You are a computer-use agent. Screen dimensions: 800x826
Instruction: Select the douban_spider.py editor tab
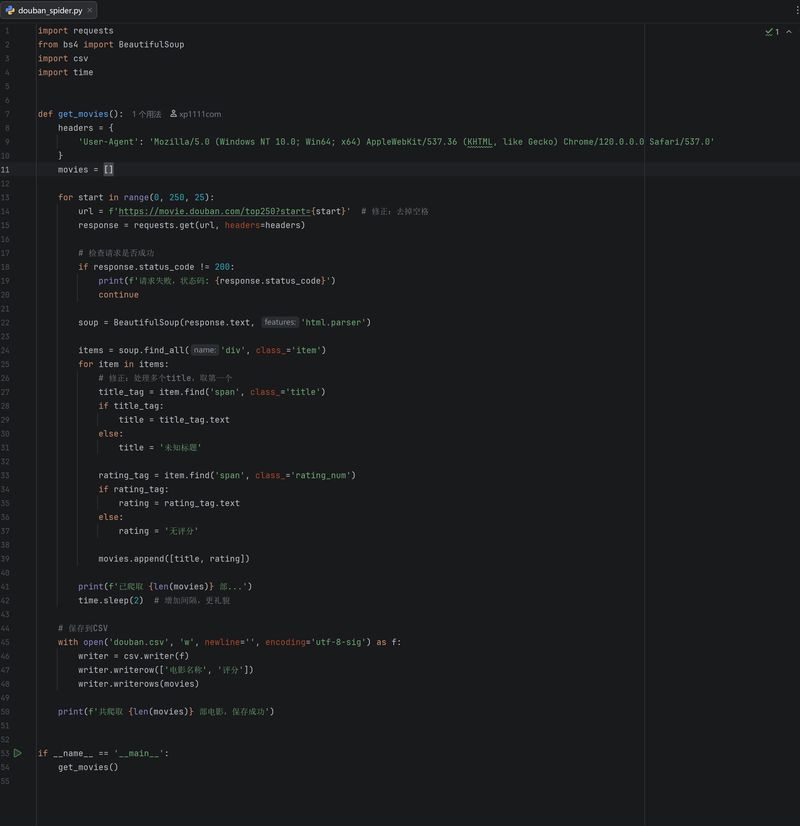49,10
